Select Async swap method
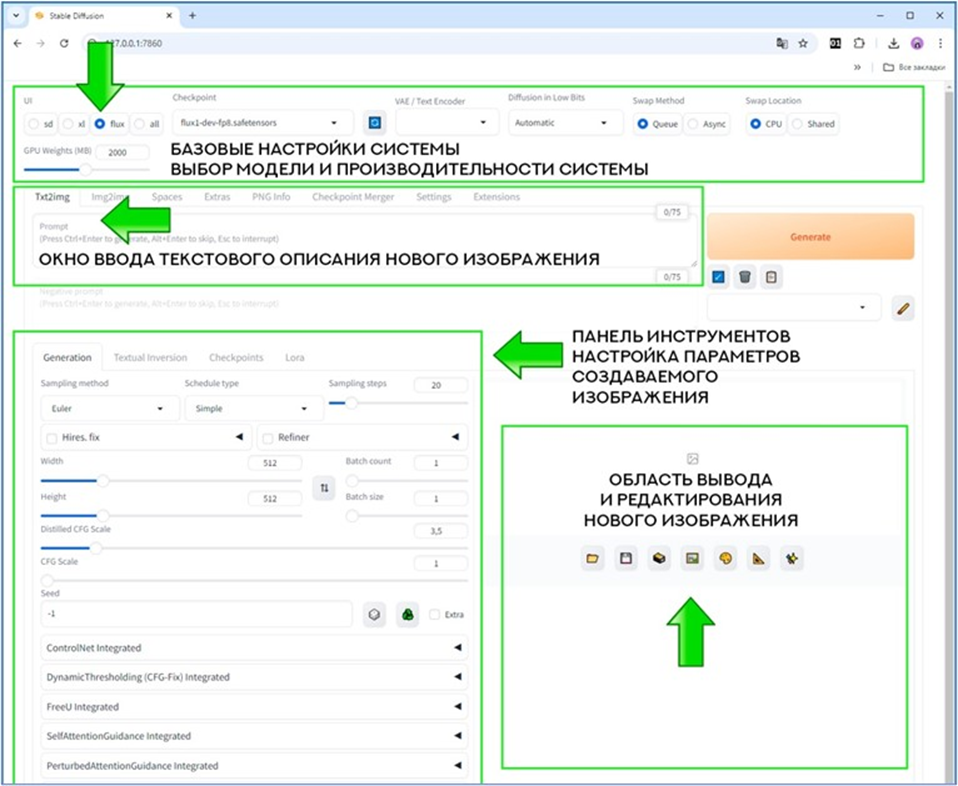The width and height of the screenshot is (958, 786). pos(691,124)
